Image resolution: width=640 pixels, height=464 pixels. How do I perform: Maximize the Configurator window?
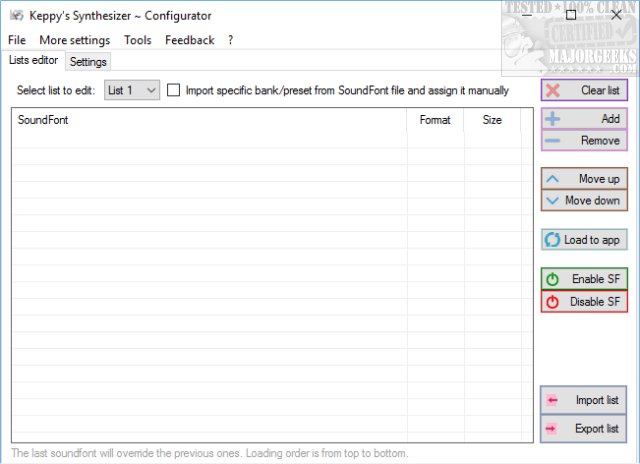pyautogui.click(x=571, y=15)
